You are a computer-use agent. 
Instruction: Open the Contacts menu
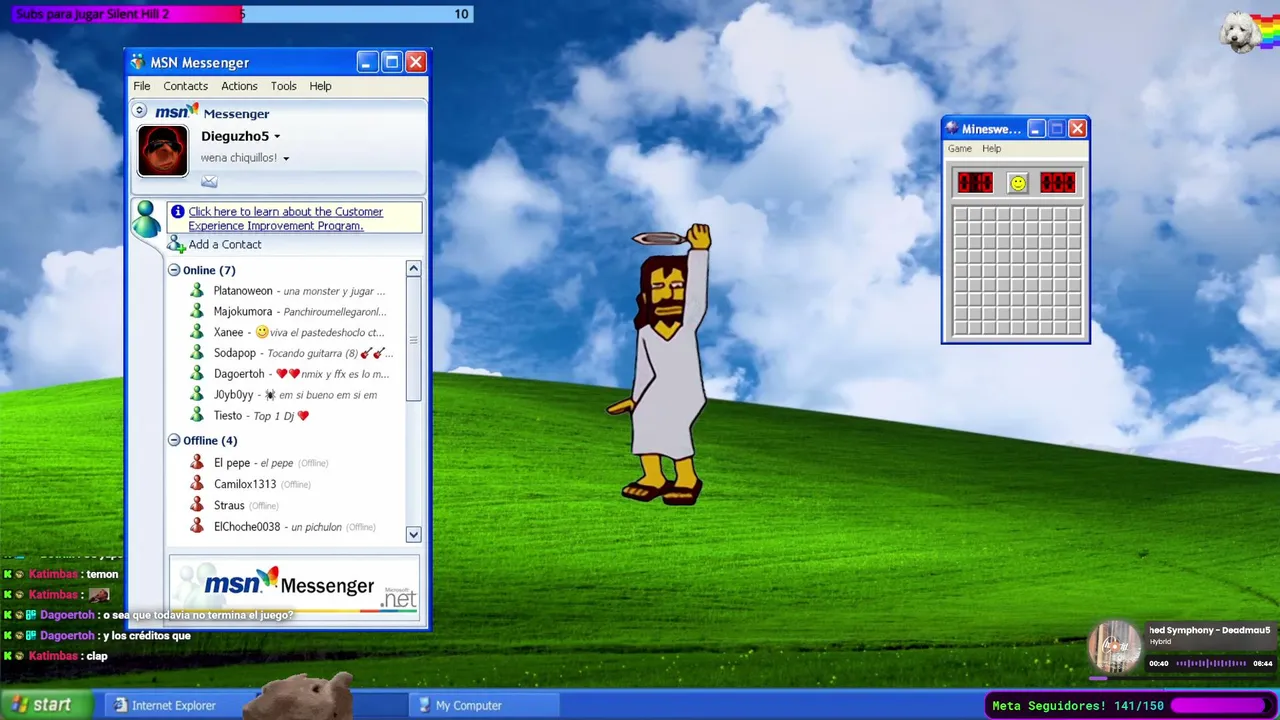tap(186, 86)
